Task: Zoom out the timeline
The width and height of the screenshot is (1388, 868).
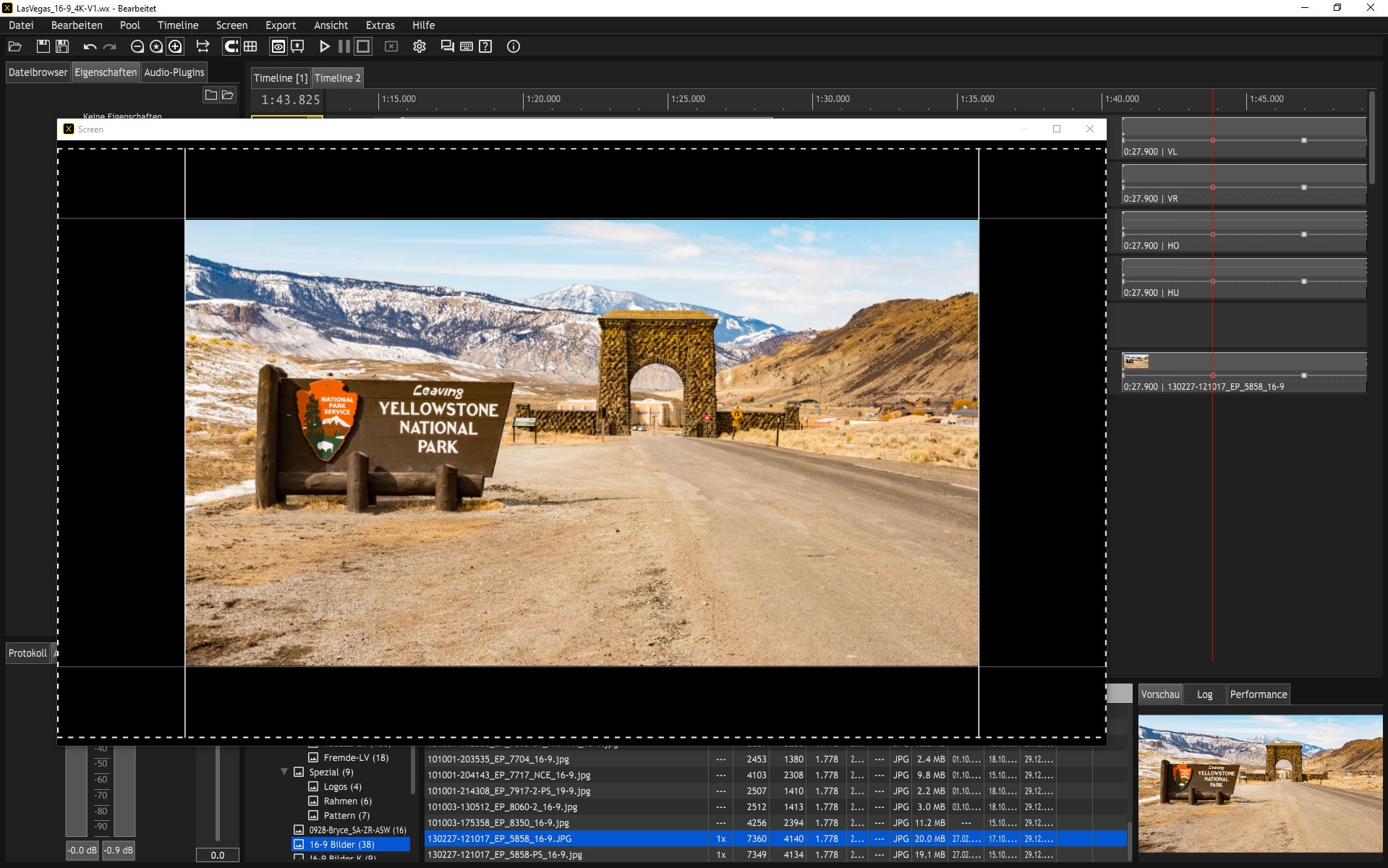Action: (137, 46)
